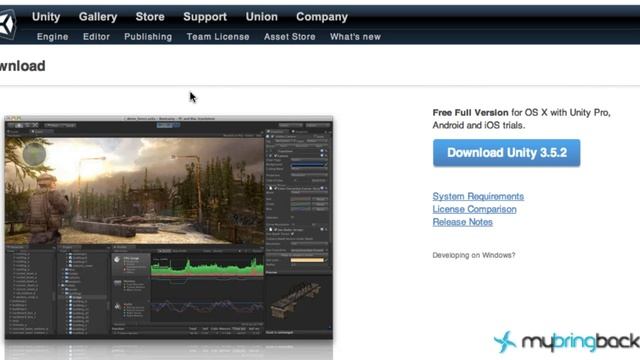Click the Developing on Windows? link
The width and height of the screenshot is (640, 360).
[474, 255]
